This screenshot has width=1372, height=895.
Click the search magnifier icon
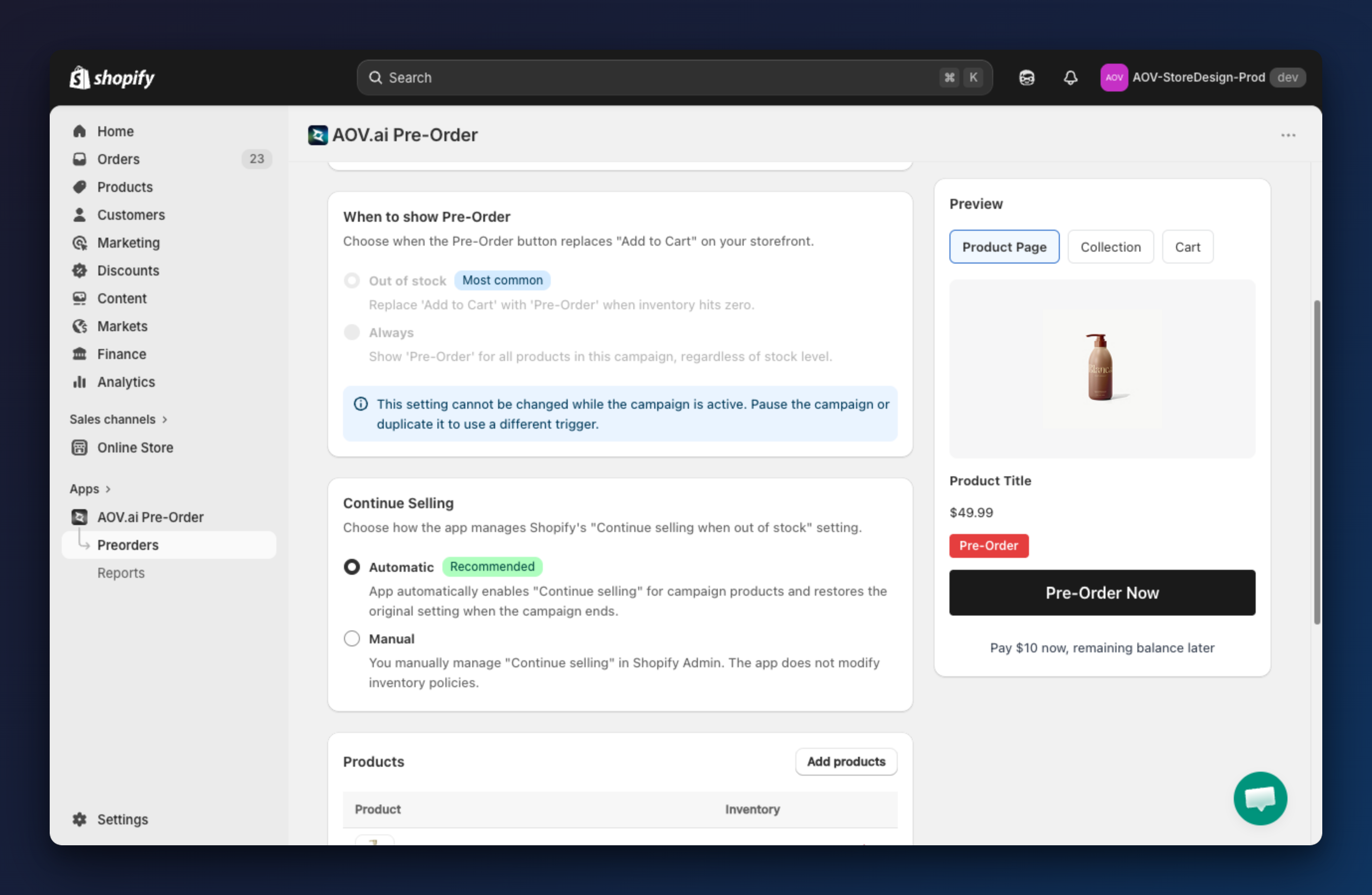pos(375,77)
